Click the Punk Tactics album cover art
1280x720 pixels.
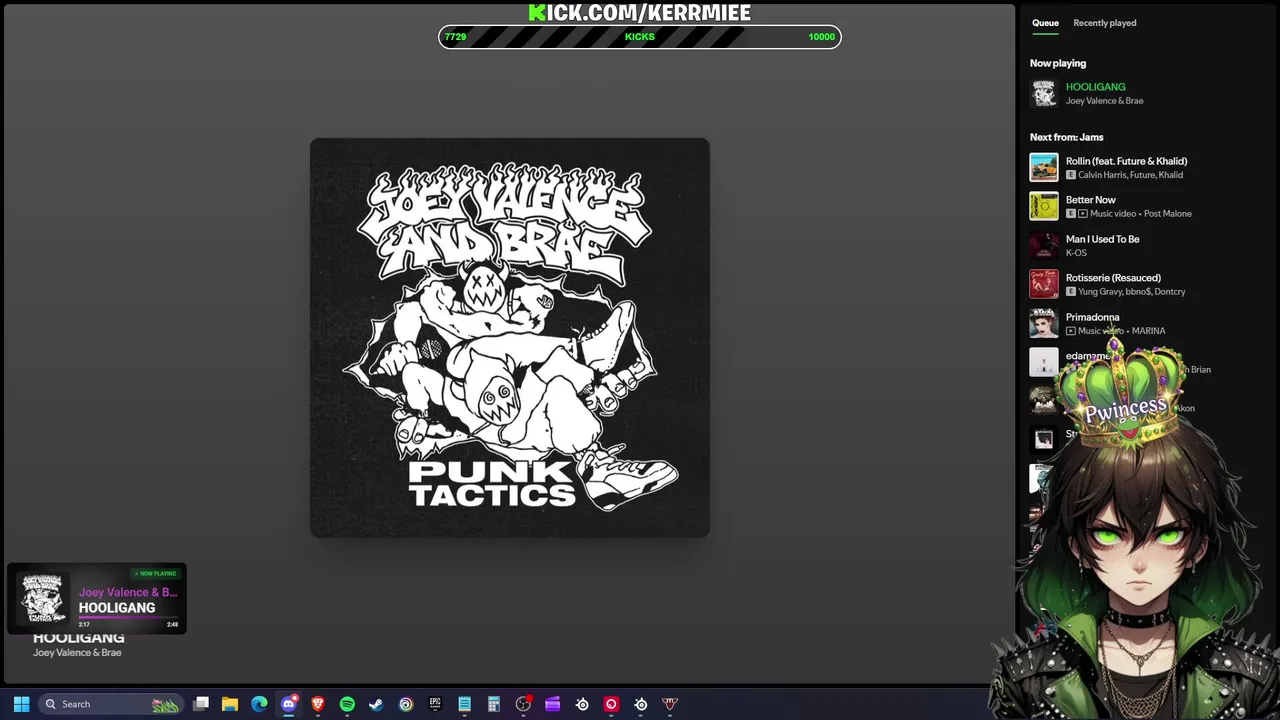coord(510,338)
